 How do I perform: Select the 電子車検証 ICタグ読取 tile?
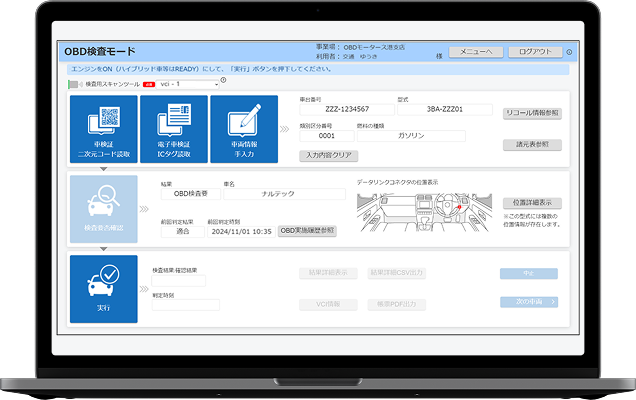174,129
